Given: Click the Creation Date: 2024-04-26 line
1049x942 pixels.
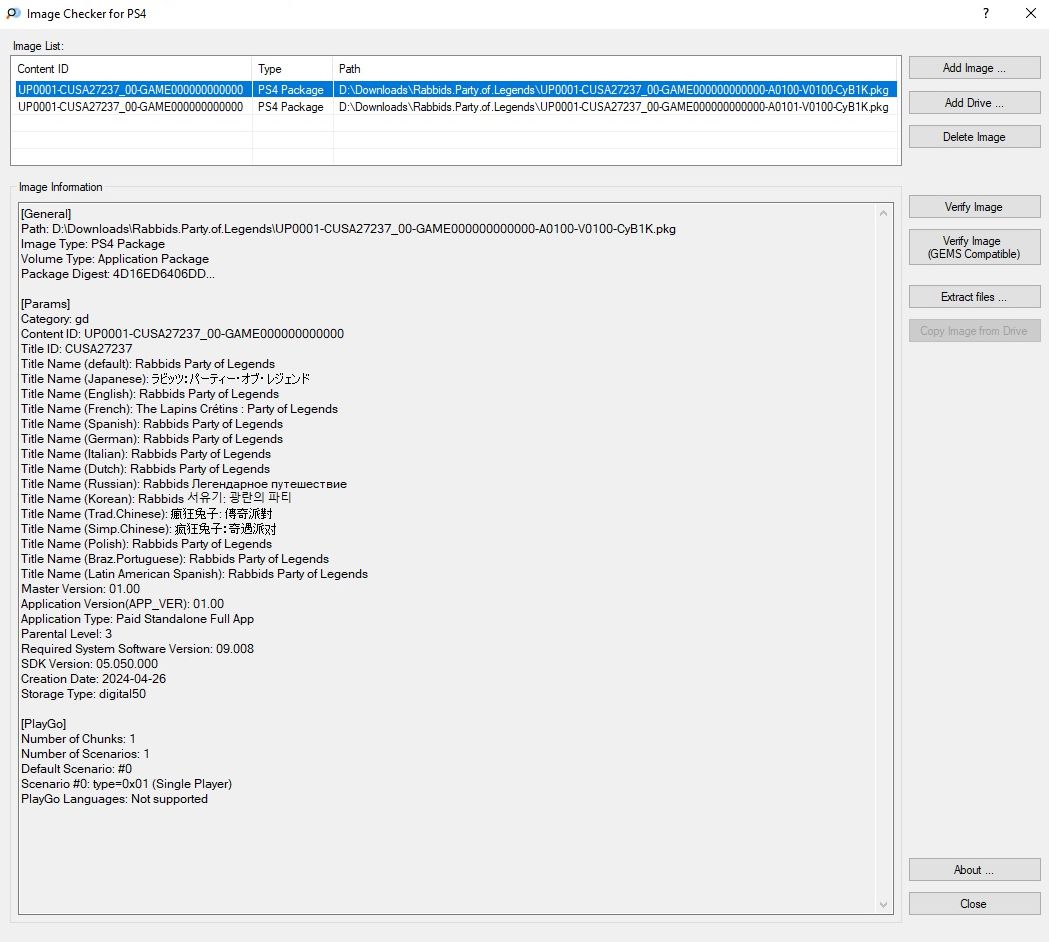Looking at the screenshot, I should click(93, 679).
